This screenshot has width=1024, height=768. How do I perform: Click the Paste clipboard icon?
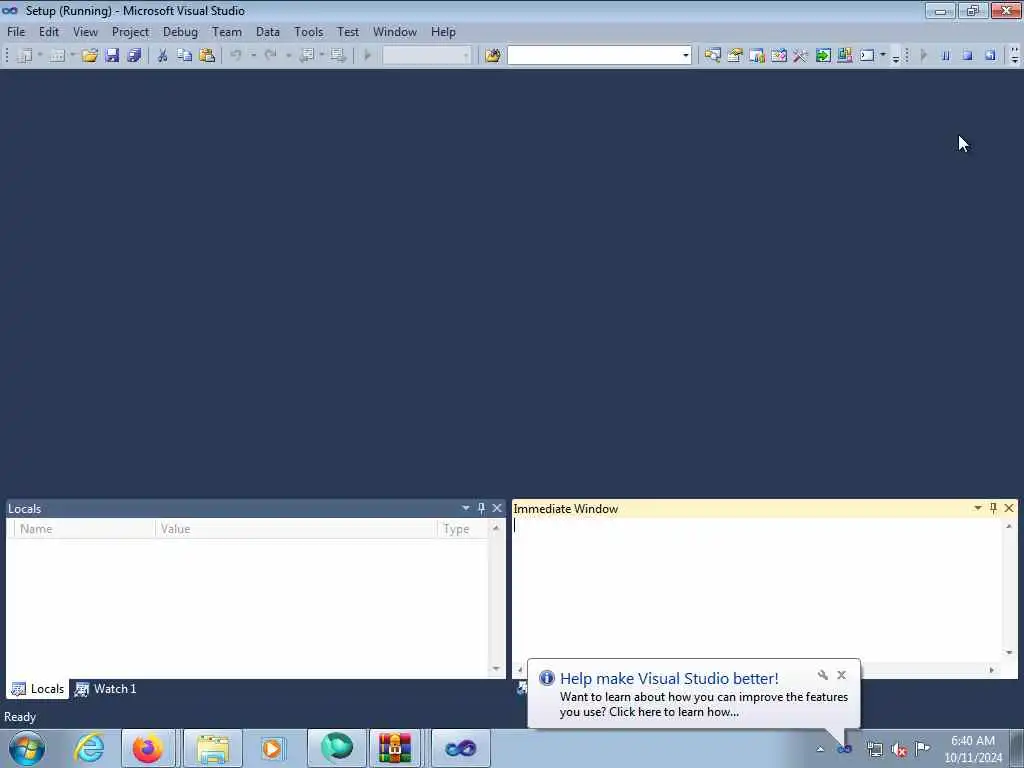coord(207,56)
